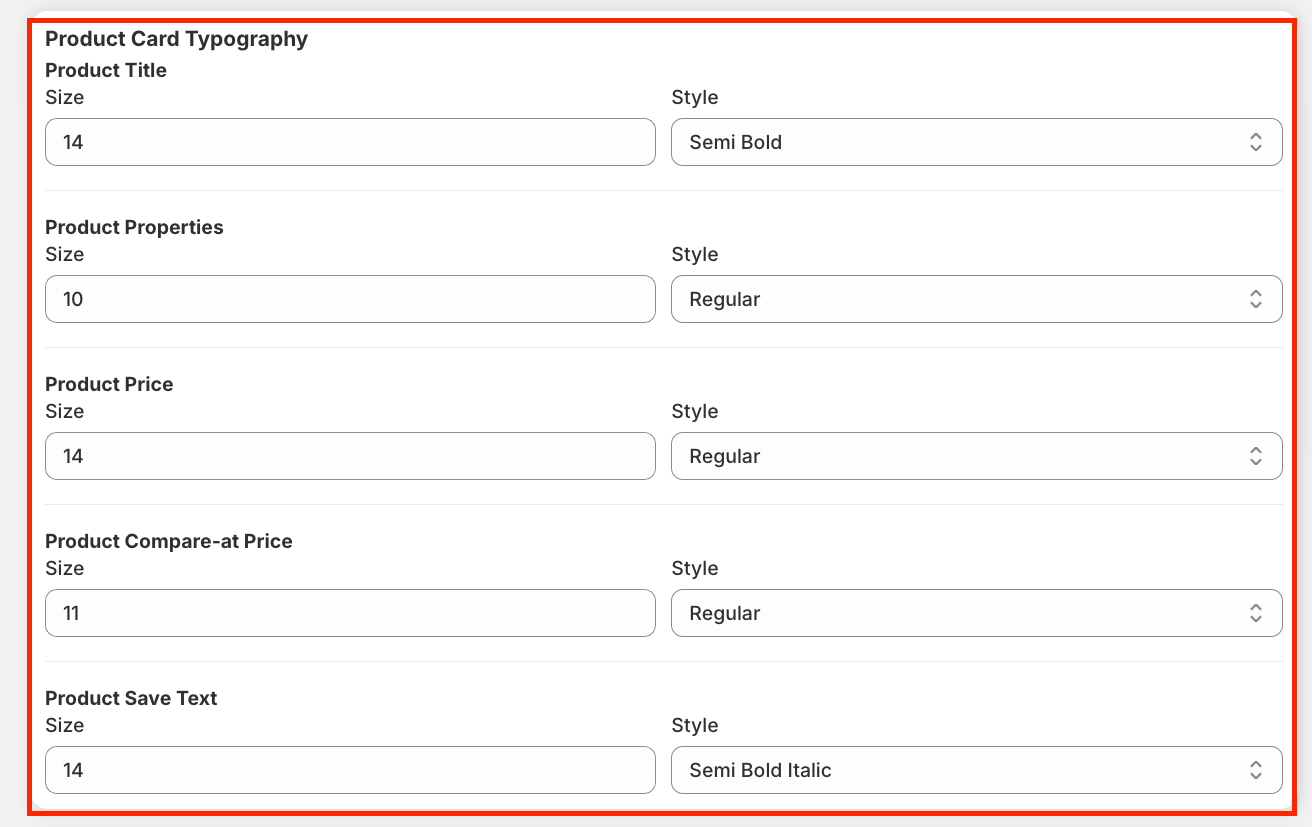
Task: Click the chevron icon in Product Save Text Style
Action: coord(1256,770)
